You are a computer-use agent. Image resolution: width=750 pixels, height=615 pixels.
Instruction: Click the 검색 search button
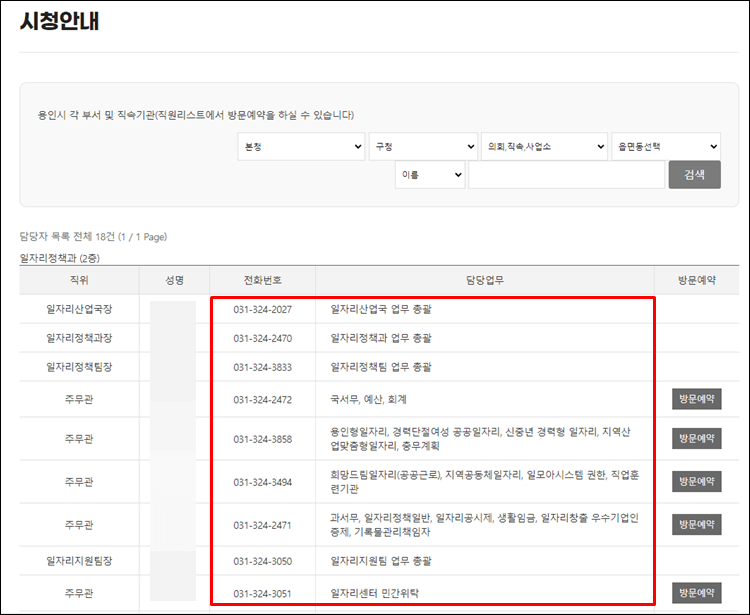point(695,175)
